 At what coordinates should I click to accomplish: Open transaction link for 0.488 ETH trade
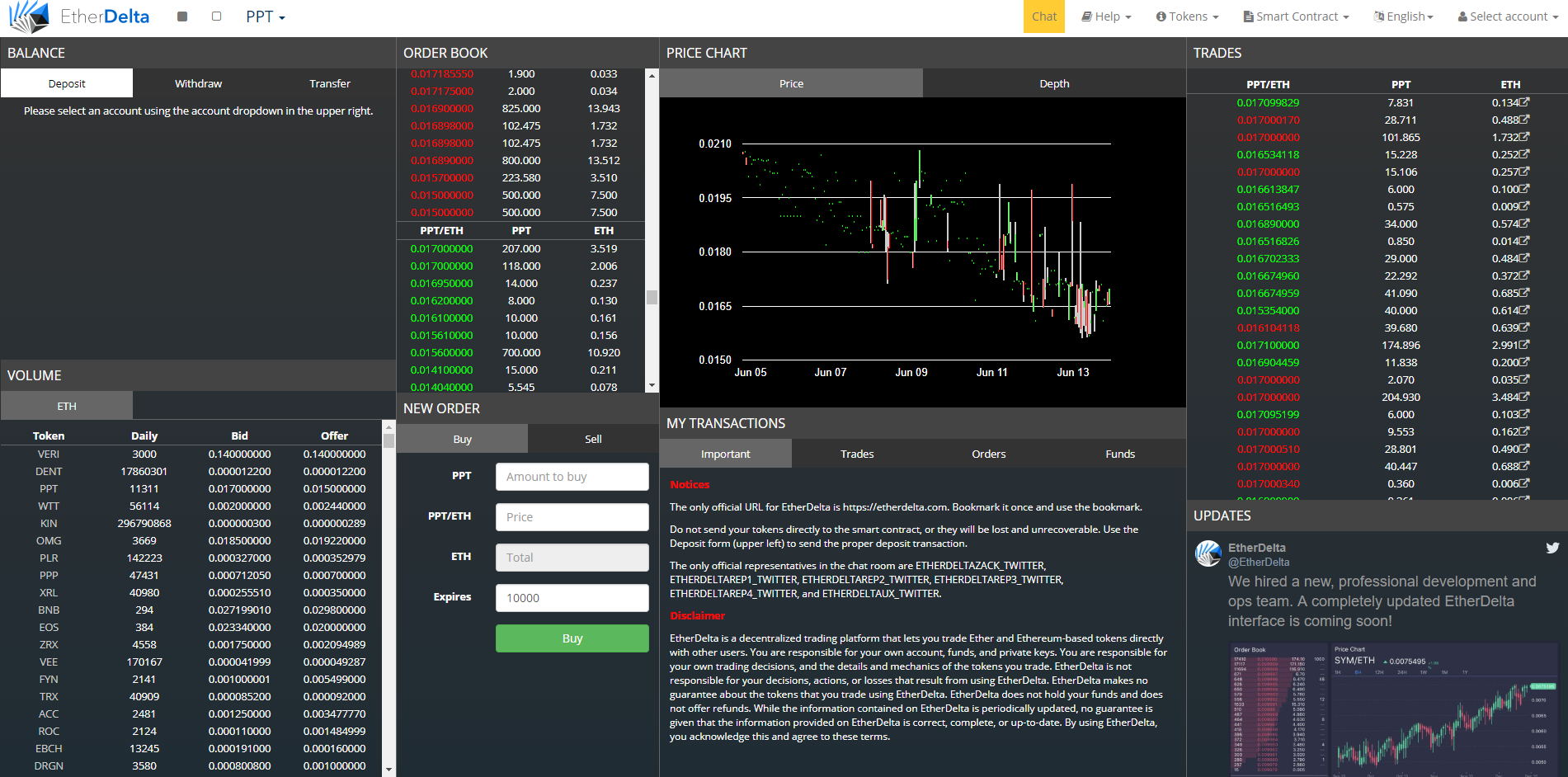click(x=1524, y=120)
